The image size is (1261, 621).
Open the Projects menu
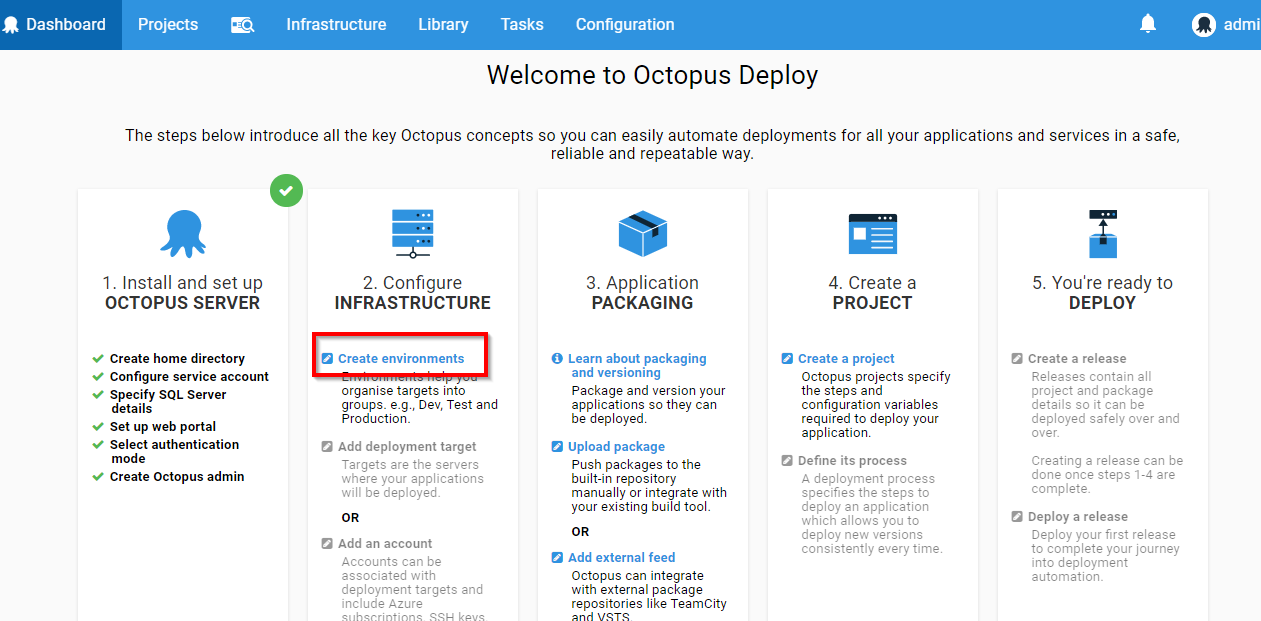(x=168, y=25)
